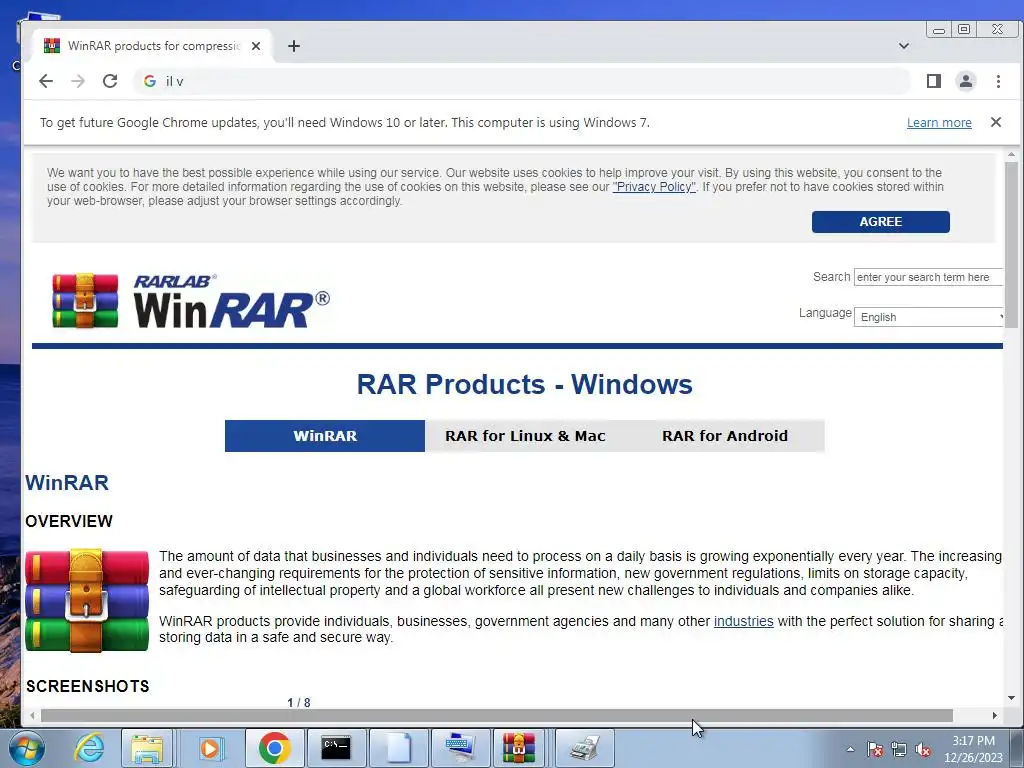Screen dimensions: 1024x768
Task: Open the WinRAR taskbar item
Action: [x=519, y=748]
